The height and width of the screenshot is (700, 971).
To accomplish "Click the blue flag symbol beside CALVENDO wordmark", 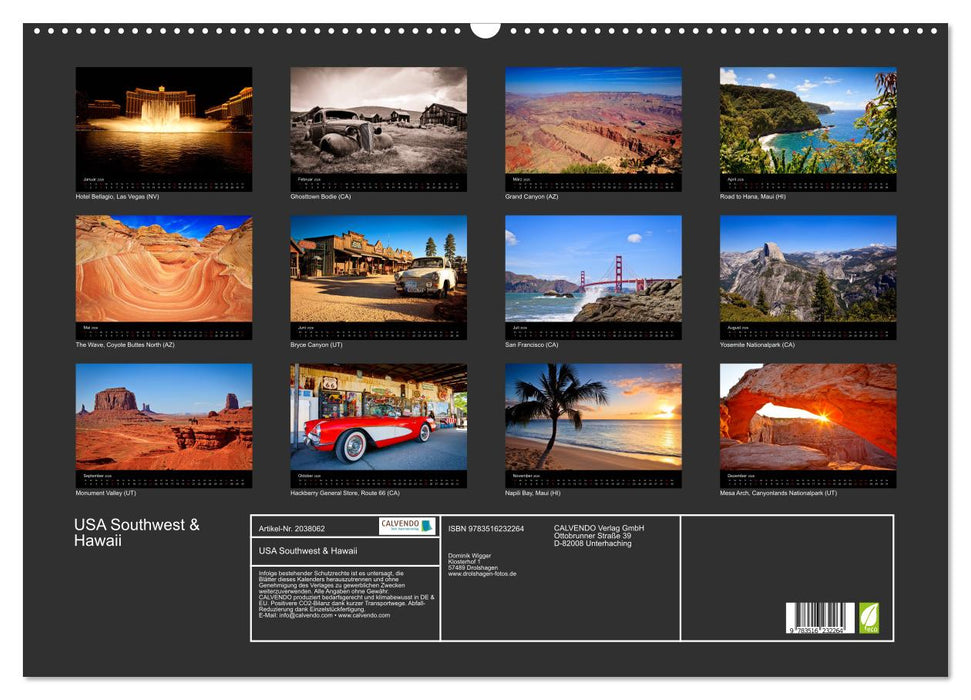I will tap(425, 525).
